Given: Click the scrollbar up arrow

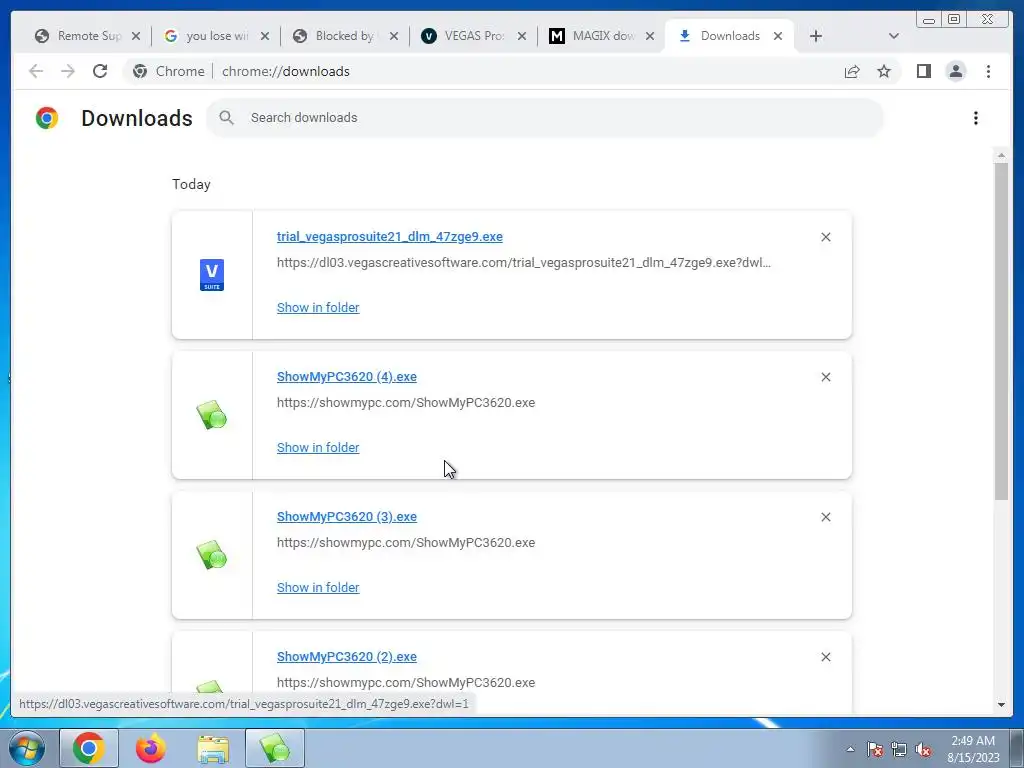Looking at the screenshot, I should (x=1001, y=155).
